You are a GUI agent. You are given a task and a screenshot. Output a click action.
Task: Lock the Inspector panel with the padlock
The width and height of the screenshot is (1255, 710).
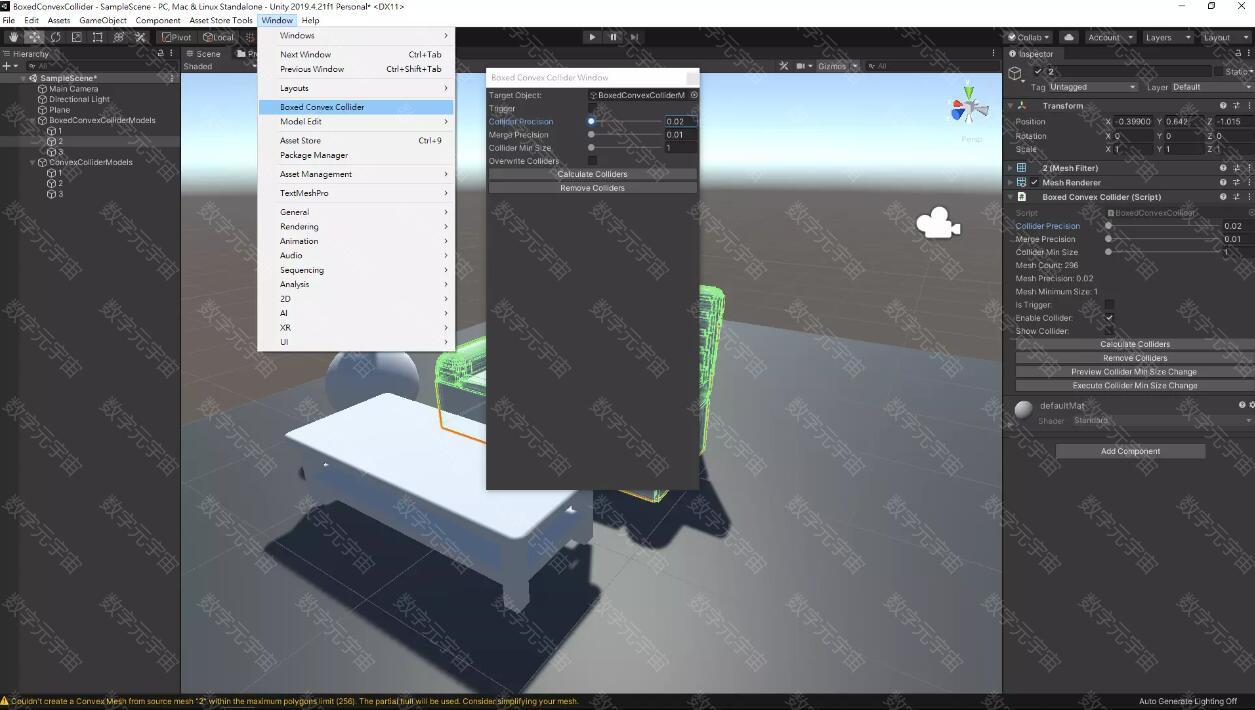click(x=1237, y=54)
